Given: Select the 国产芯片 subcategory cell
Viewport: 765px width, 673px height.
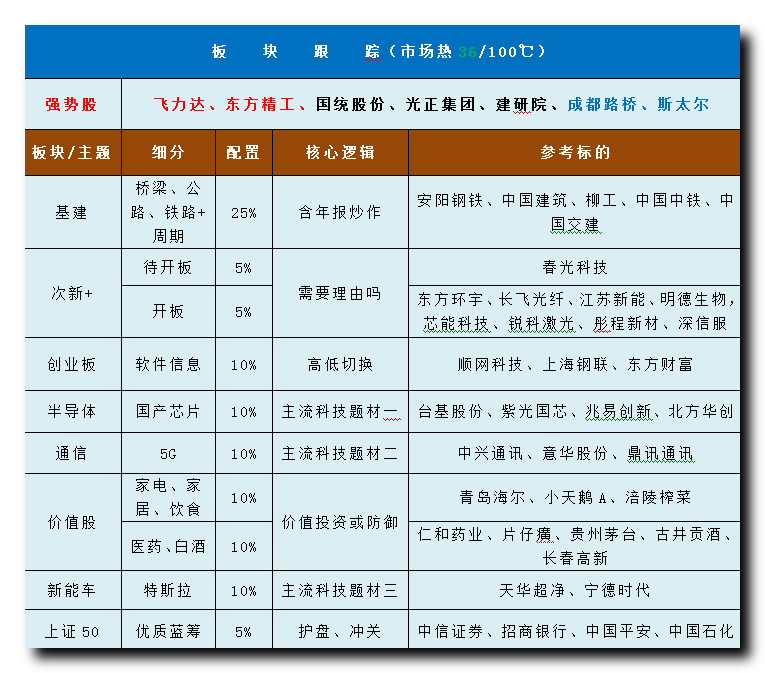Looking at the screenshot, I should 168,412.
